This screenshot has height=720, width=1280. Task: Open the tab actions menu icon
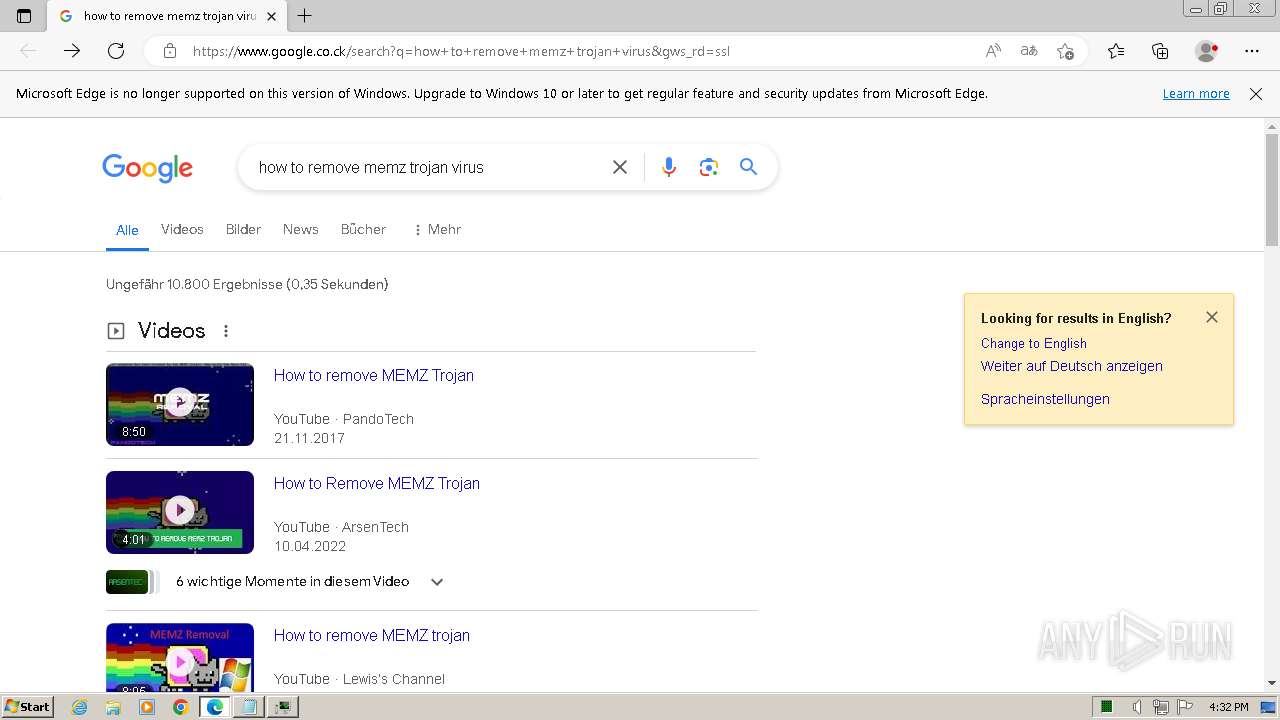24,16
